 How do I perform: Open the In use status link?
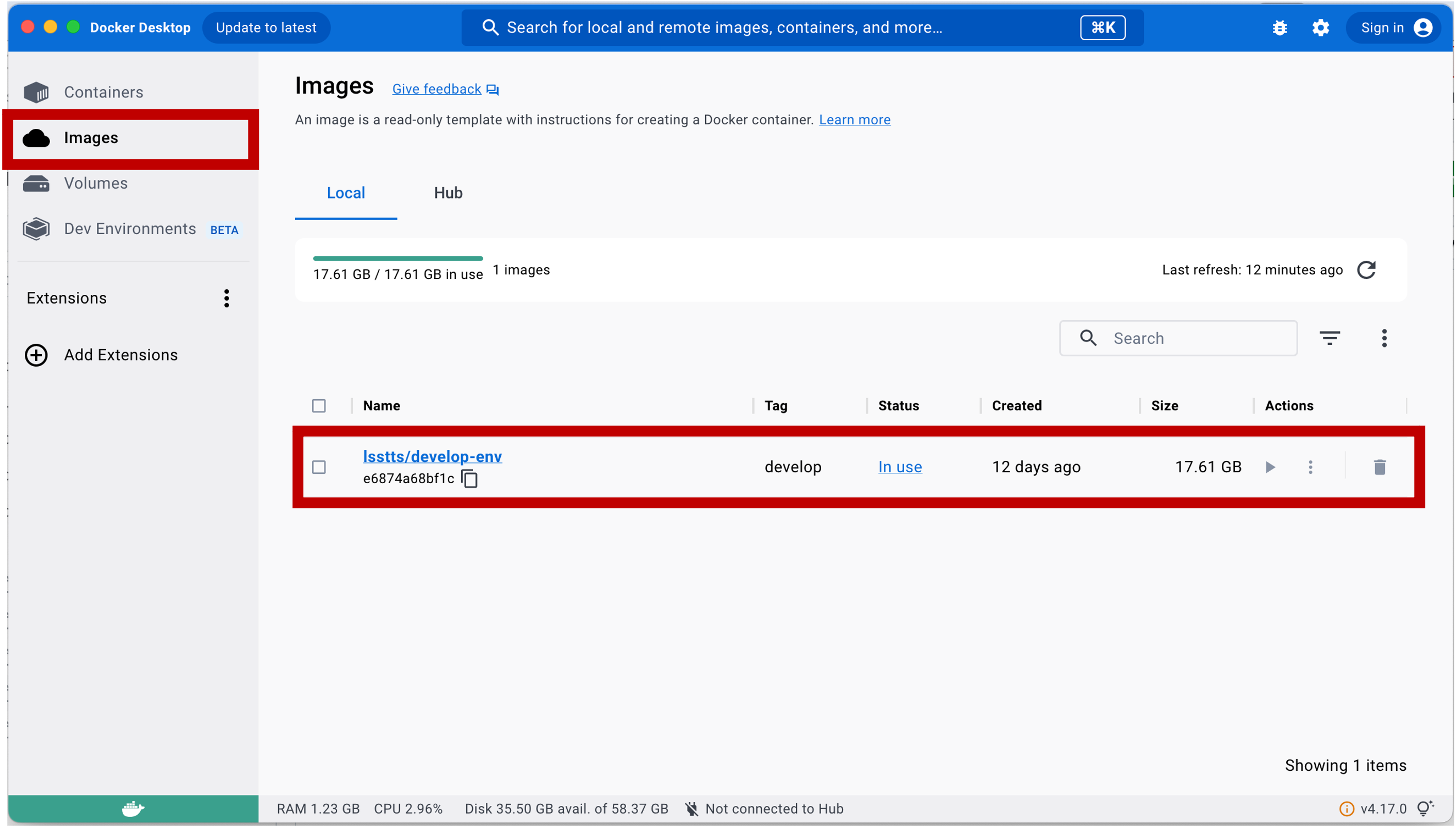tap(900, 467)
